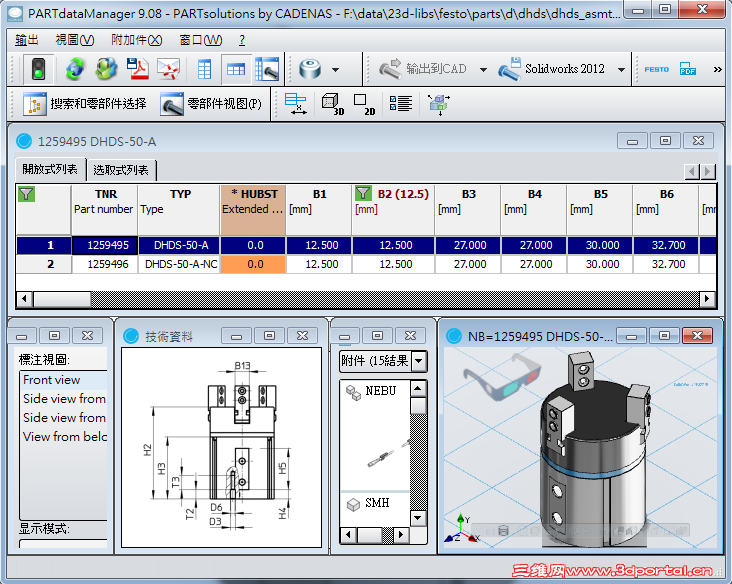Toggle the table with part preview icon
Viewport: 732px width, 584px height.
267,70
